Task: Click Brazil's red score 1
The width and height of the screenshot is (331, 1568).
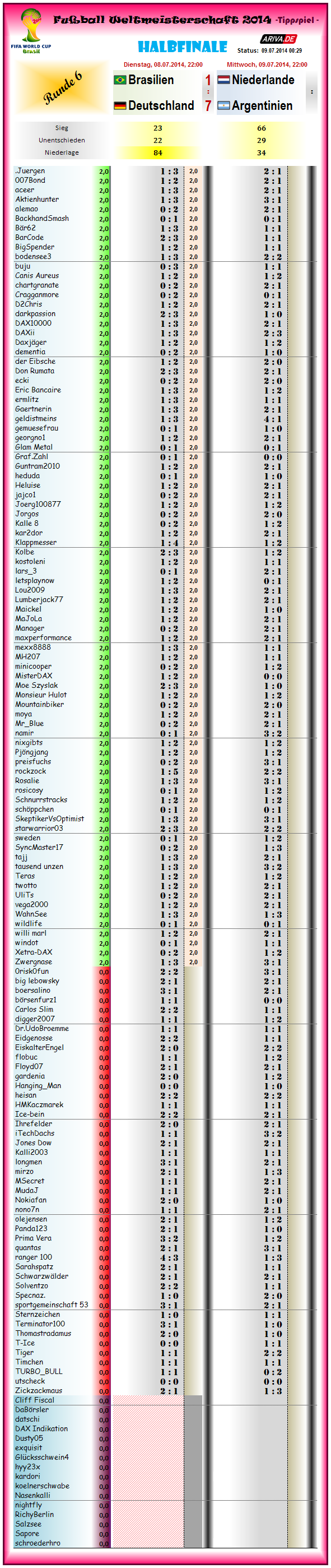Action: [208, 80]
